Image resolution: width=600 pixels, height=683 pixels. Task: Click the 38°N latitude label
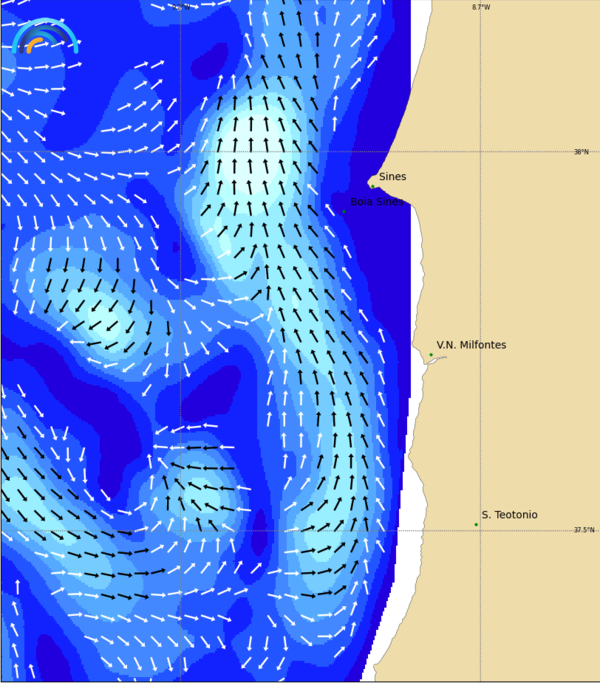pyautogui.click(x=581, y=152)
